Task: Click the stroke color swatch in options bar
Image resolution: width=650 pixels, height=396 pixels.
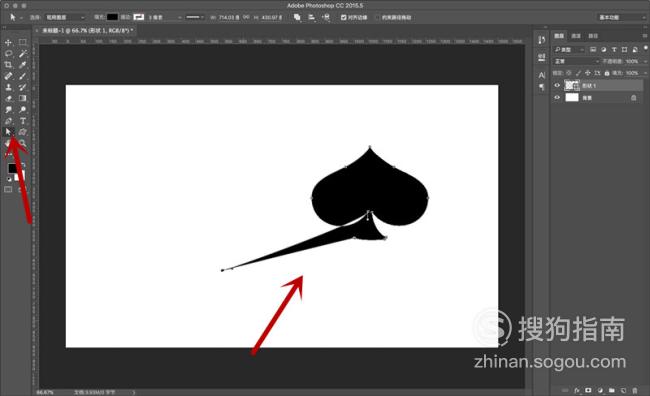Action: (138, 17)
